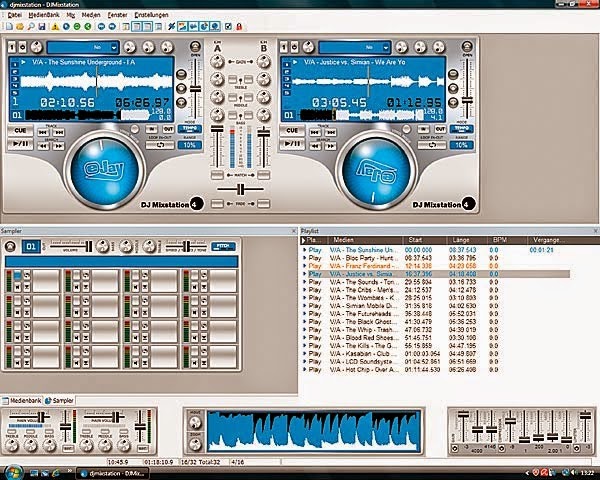Skip to next track on deck A

[x=59, y=132]
